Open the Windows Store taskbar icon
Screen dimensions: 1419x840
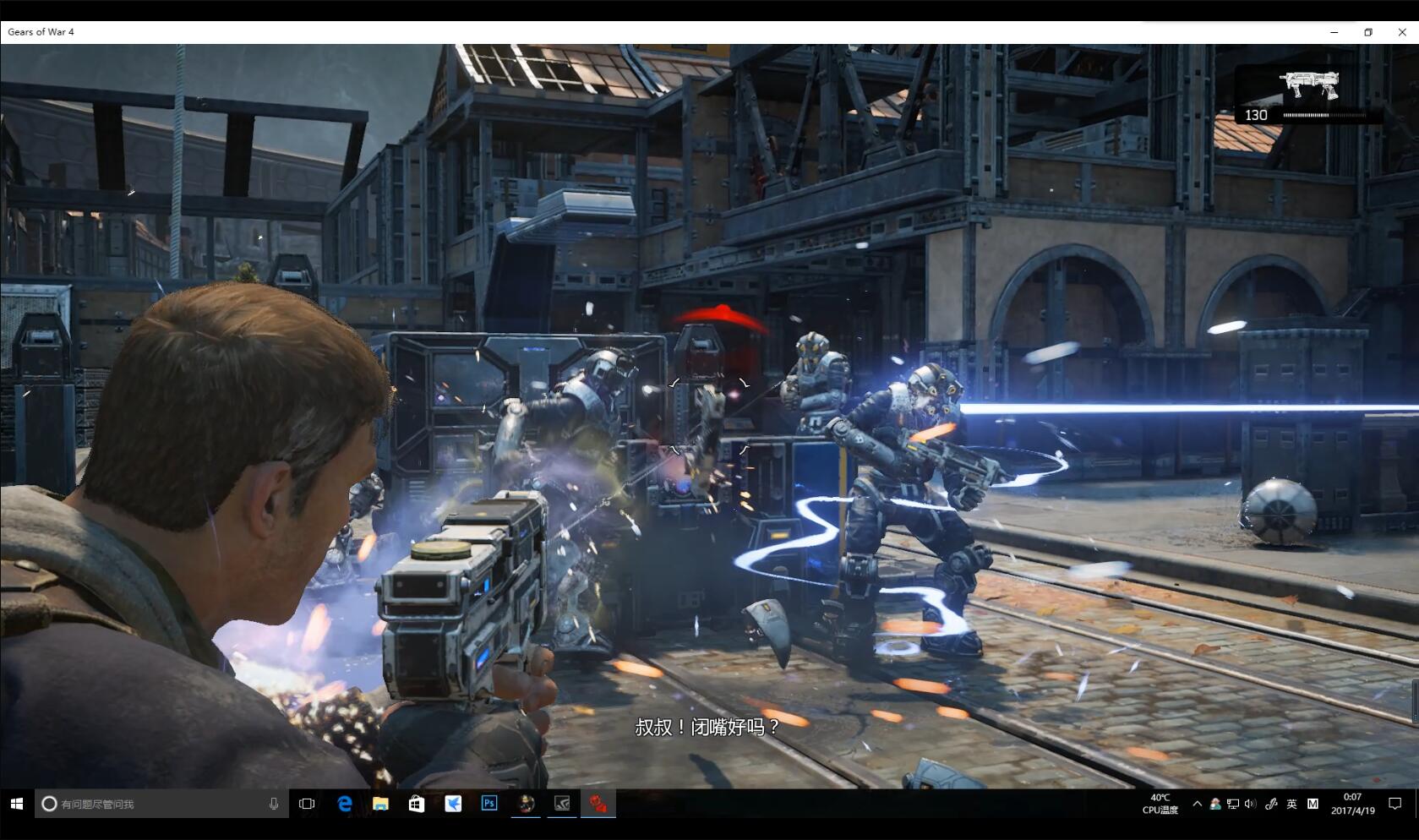pos(417,804)
